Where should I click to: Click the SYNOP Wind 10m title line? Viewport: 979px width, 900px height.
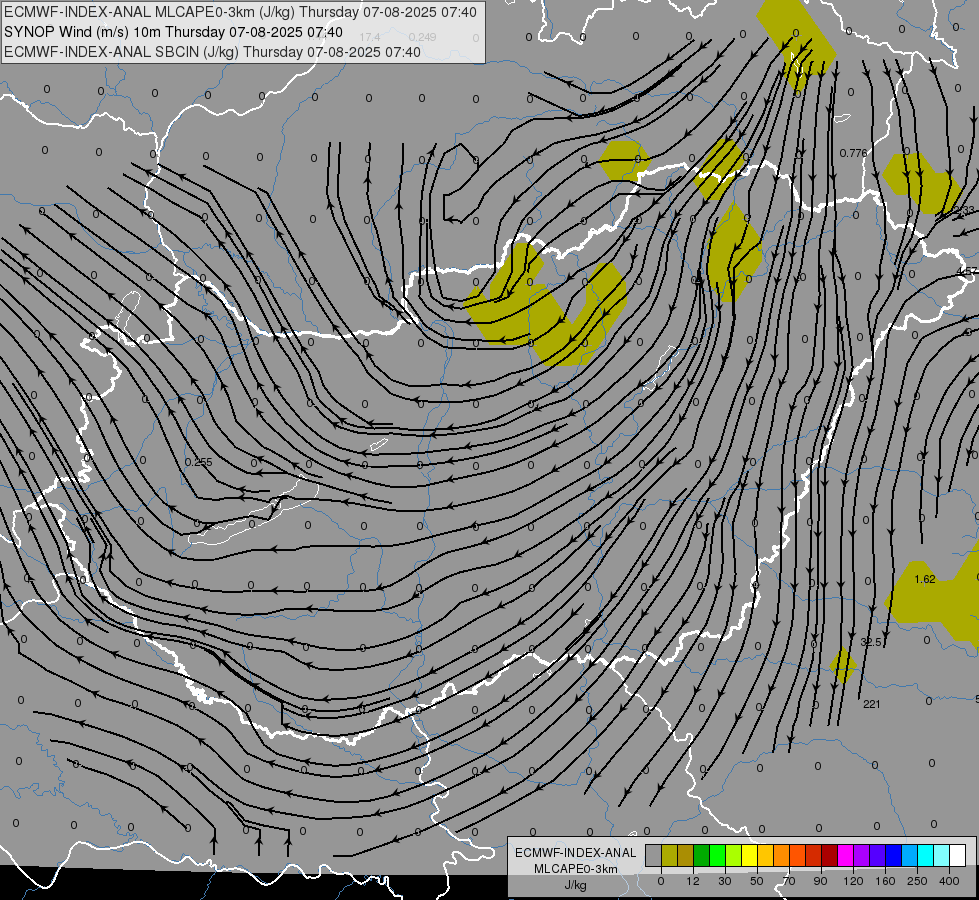pyautogui.click(x=174, y=32)
